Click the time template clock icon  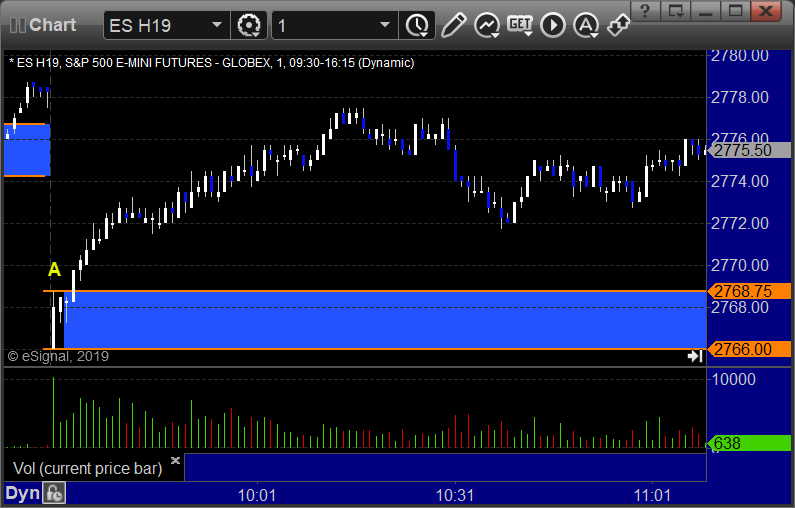417,25
